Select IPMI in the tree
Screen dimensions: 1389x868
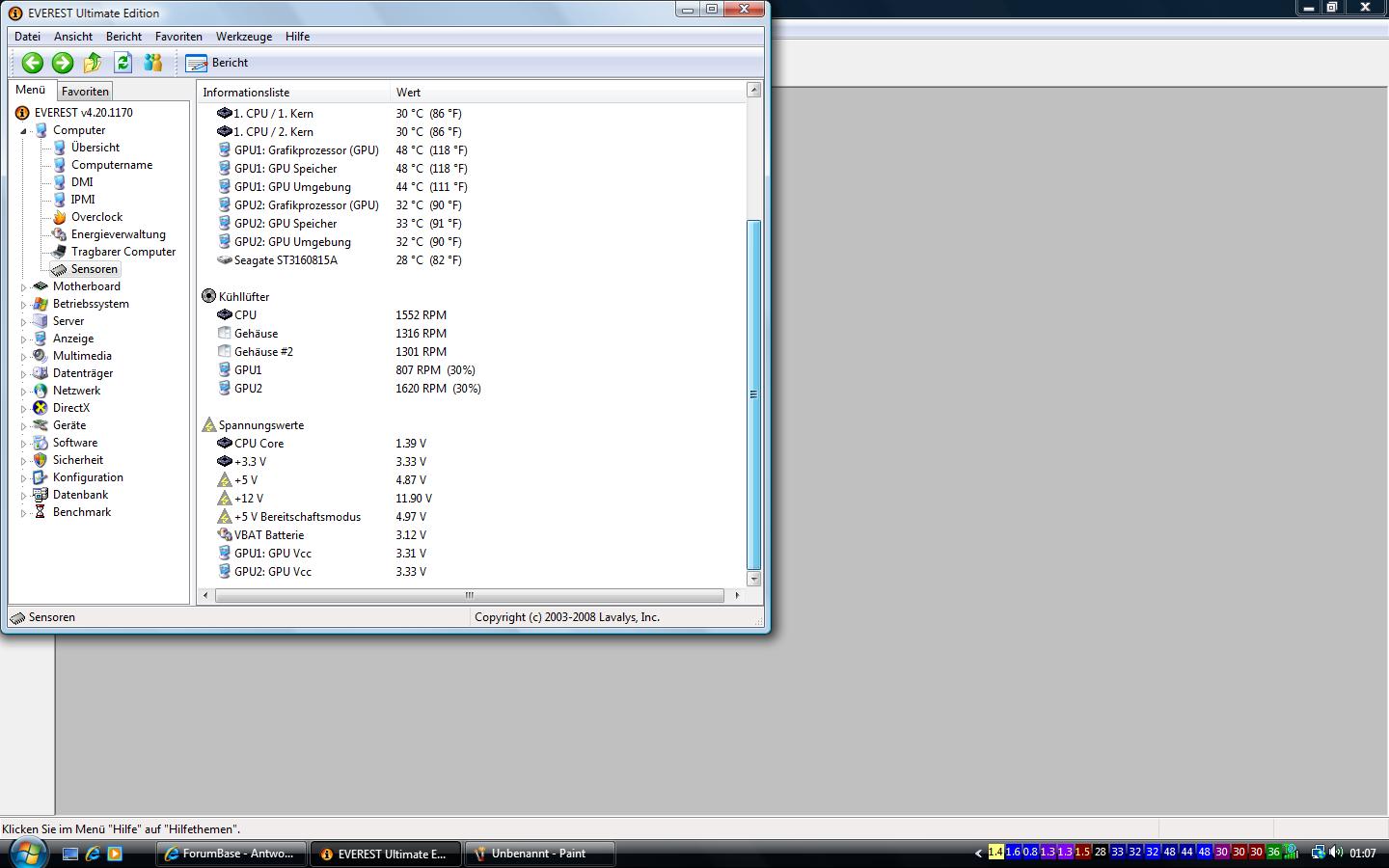pyautogui.click(x=83, y=200)
